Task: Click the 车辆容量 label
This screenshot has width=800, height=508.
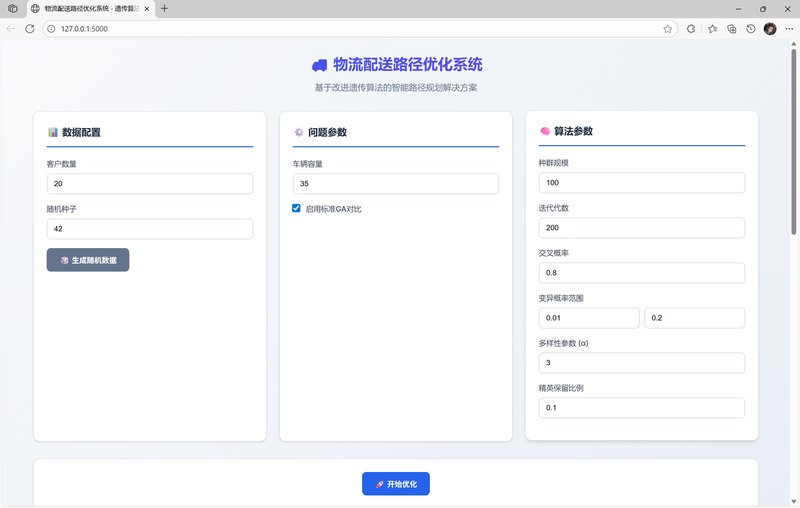Action: click(x=308, y=164)
